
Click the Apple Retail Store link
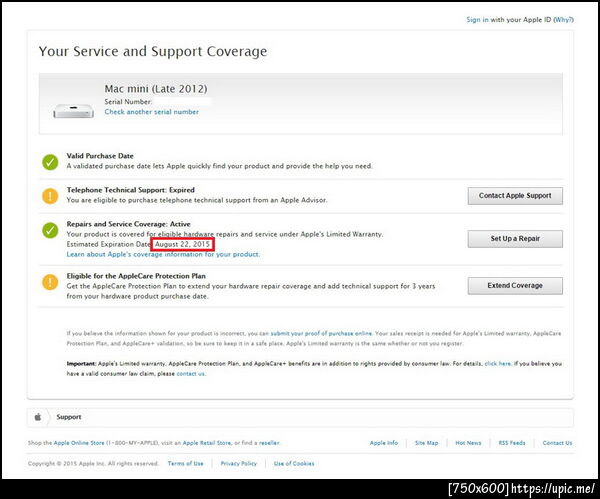pos(207,443)
